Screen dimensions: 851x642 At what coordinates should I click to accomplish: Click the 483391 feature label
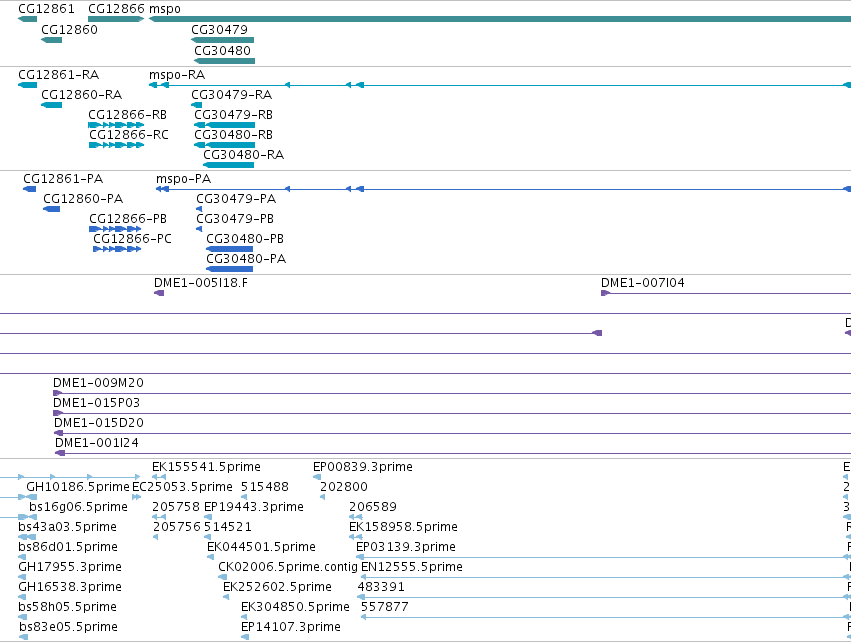(381, 587)
